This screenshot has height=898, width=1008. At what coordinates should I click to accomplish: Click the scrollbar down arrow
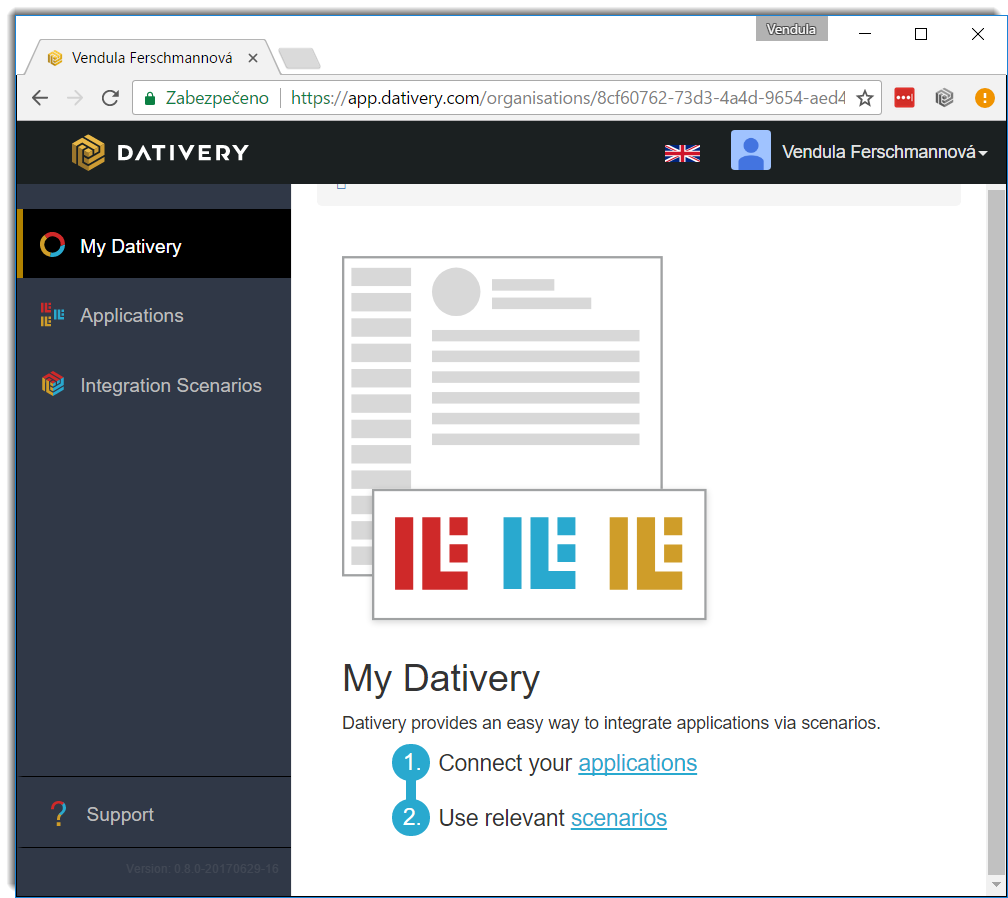click(996, 885)
